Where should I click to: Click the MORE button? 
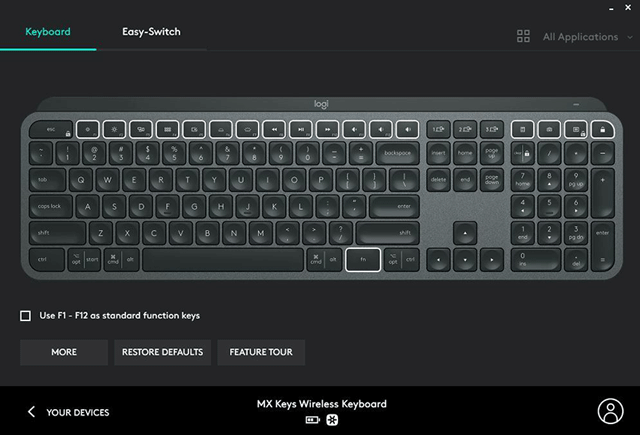coord(64,352)
